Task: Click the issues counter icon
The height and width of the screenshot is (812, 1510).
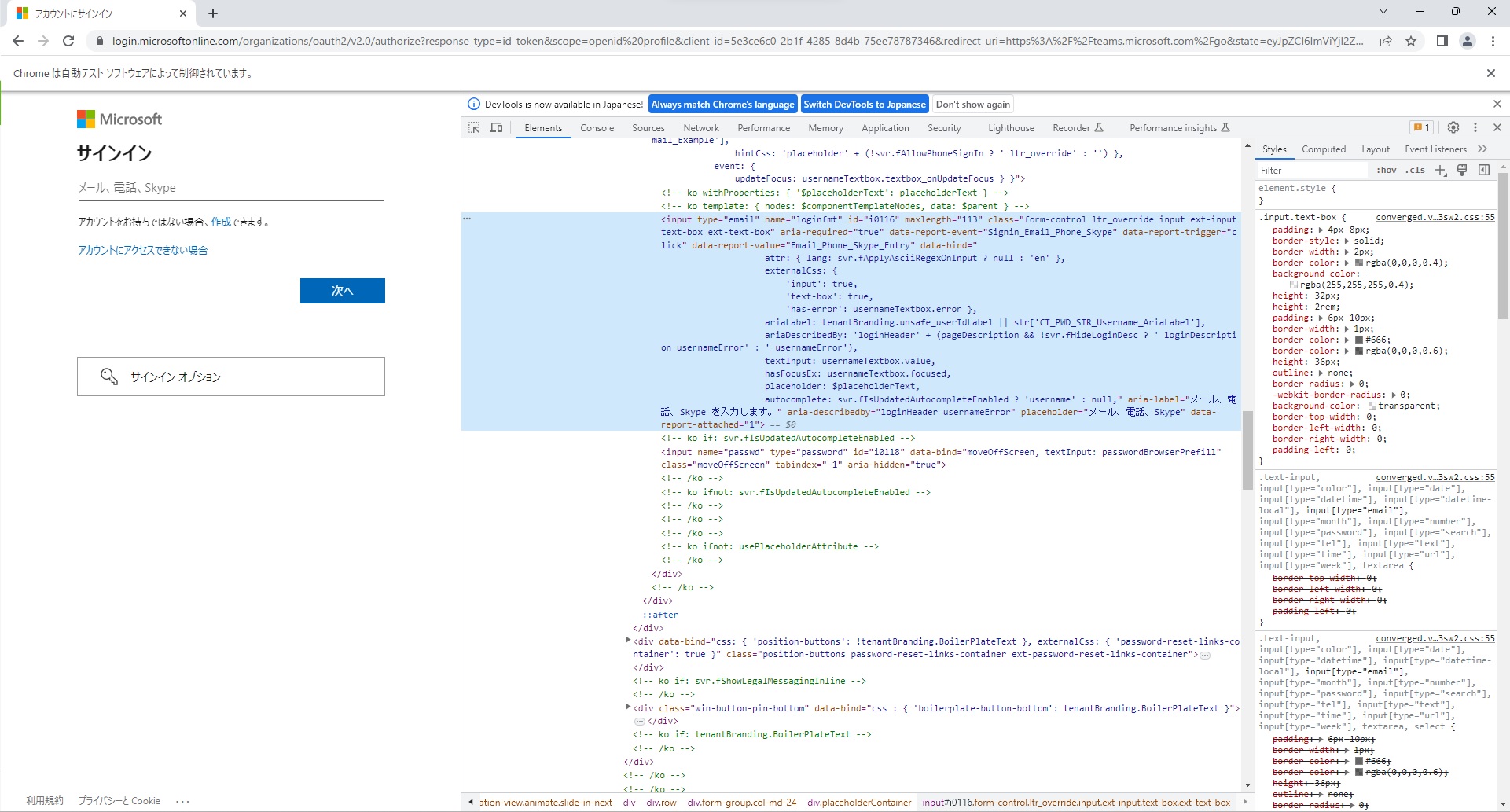Action: [1420, 127]
